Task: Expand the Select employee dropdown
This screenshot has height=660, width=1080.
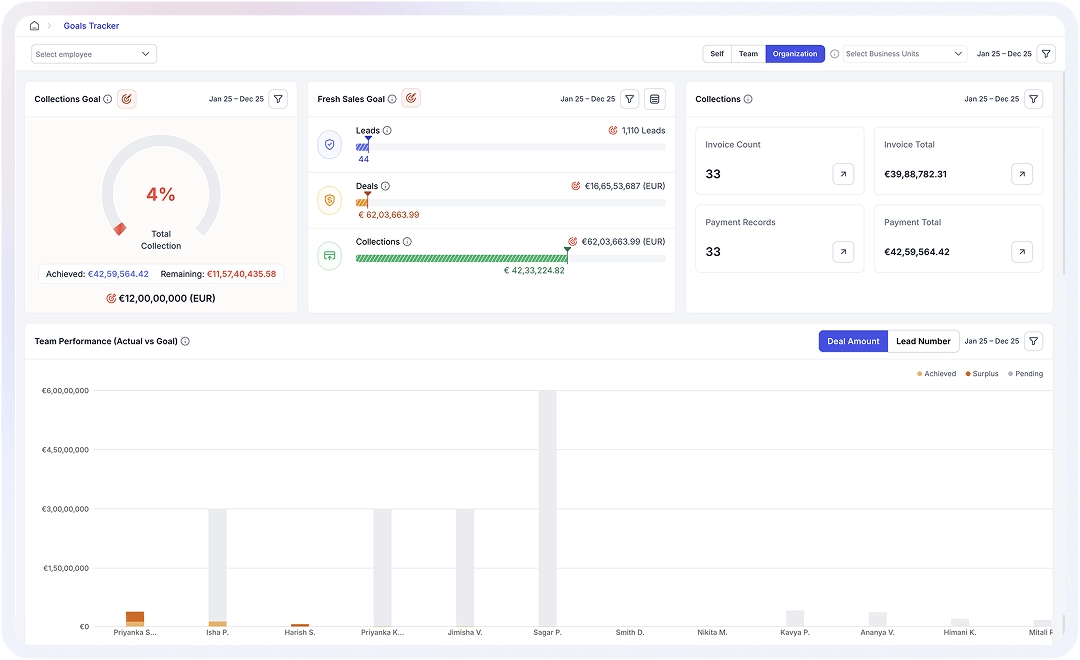Action: 94,54
